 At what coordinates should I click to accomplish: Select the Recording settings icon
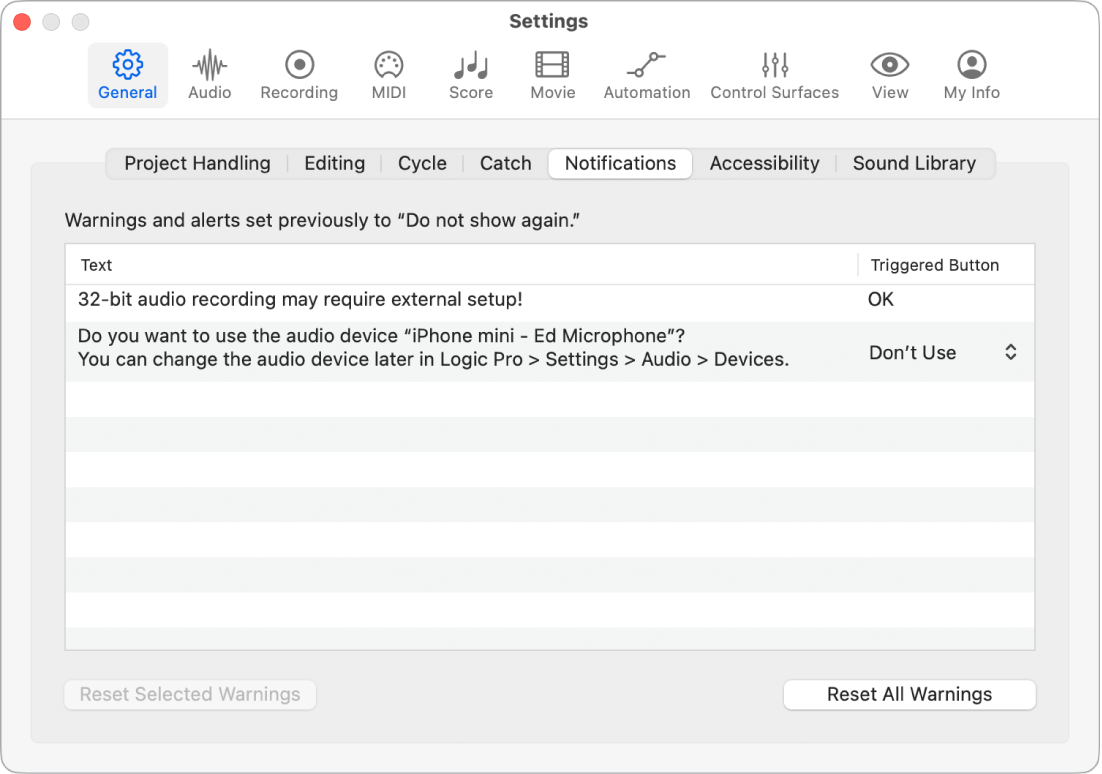click(298, 75)
